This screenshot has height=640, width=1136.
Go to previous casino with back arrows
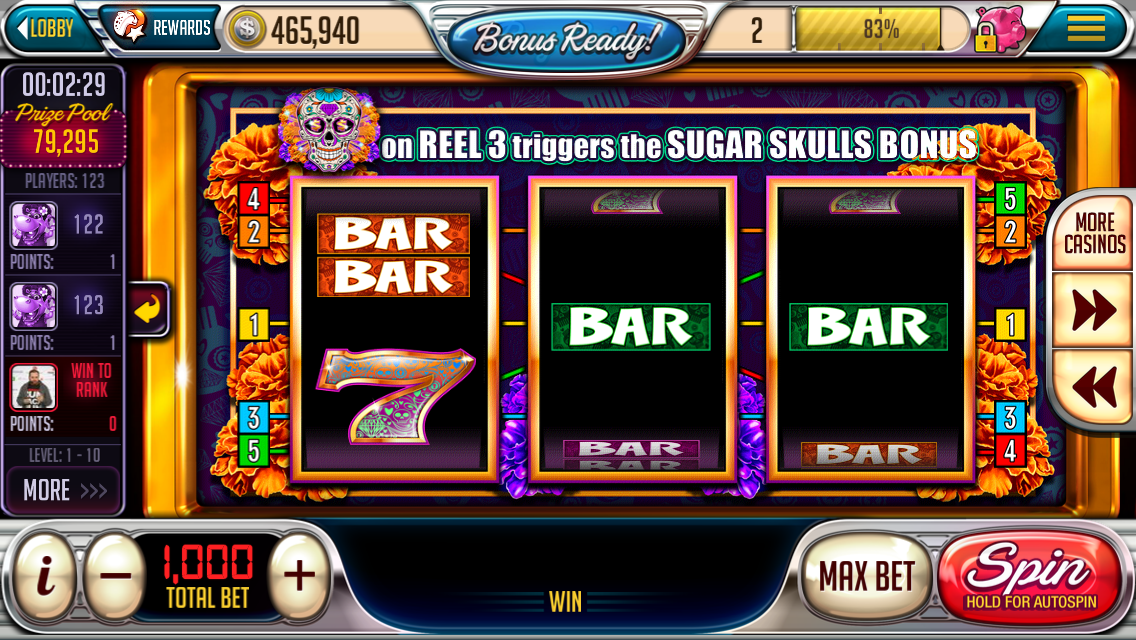point(1093,387)
